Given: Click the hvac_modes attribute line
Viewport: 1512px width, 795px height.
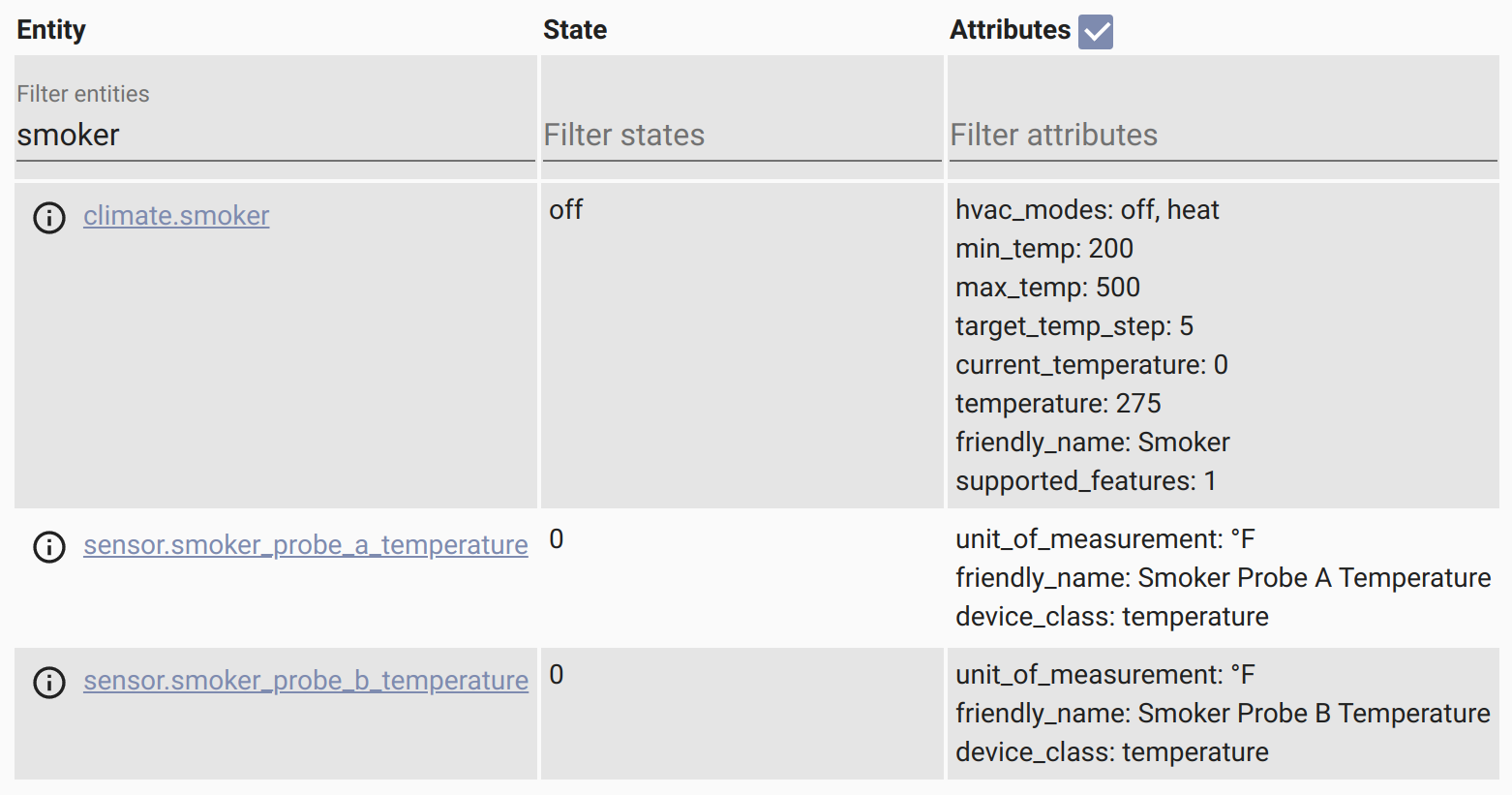Looking at the screenshot, I should tap(1087, 210).
